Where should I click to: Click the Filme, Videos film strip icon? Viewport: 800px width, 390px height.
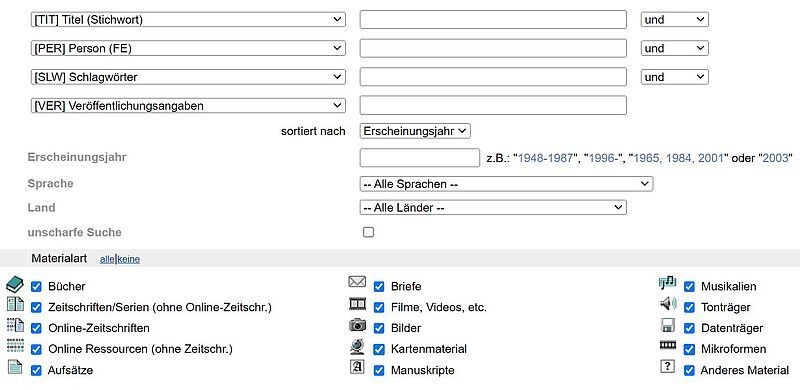pos(357,304)
